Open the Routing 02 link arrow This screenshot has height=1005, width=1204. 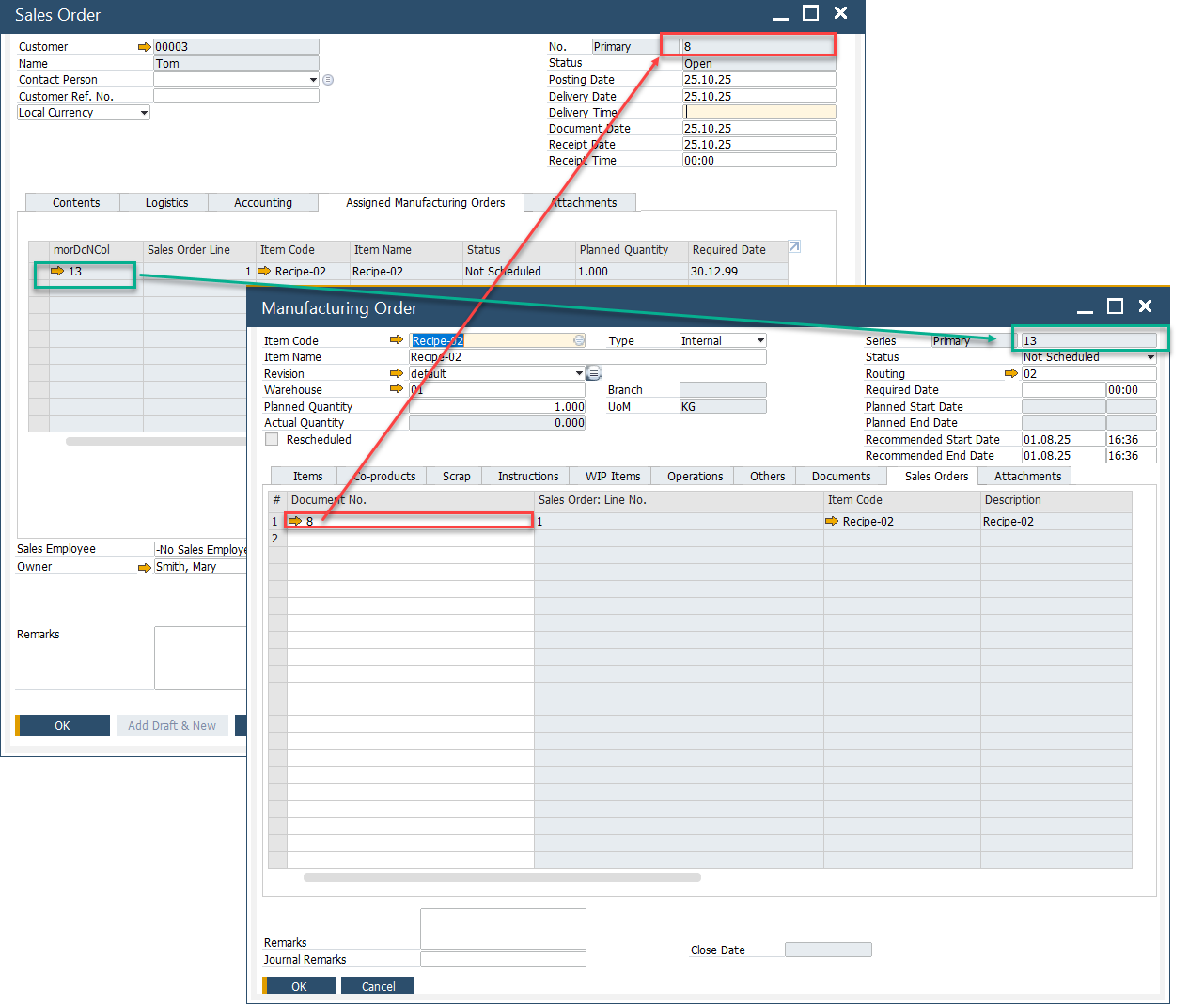[1010, 374]
